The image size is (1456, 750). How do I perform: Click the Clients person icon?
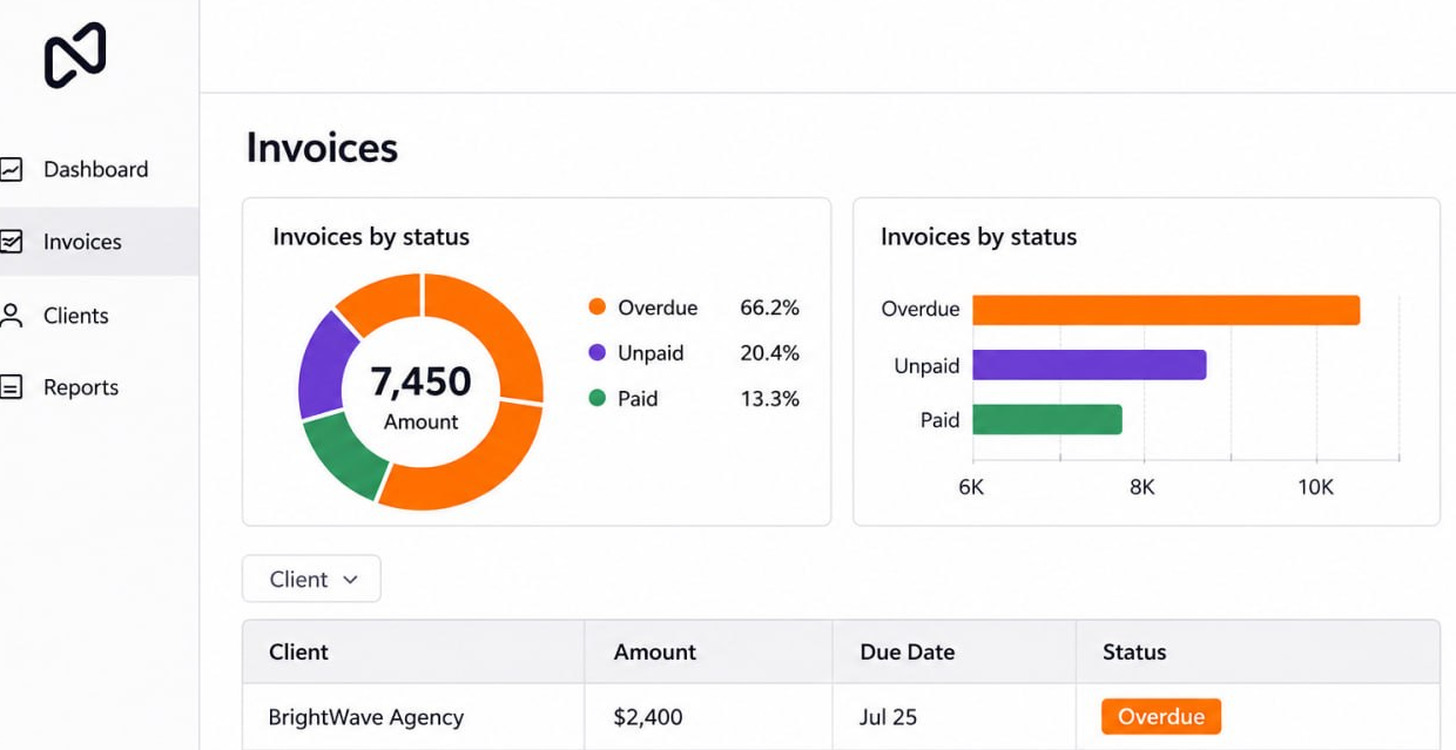pos(11,316)
